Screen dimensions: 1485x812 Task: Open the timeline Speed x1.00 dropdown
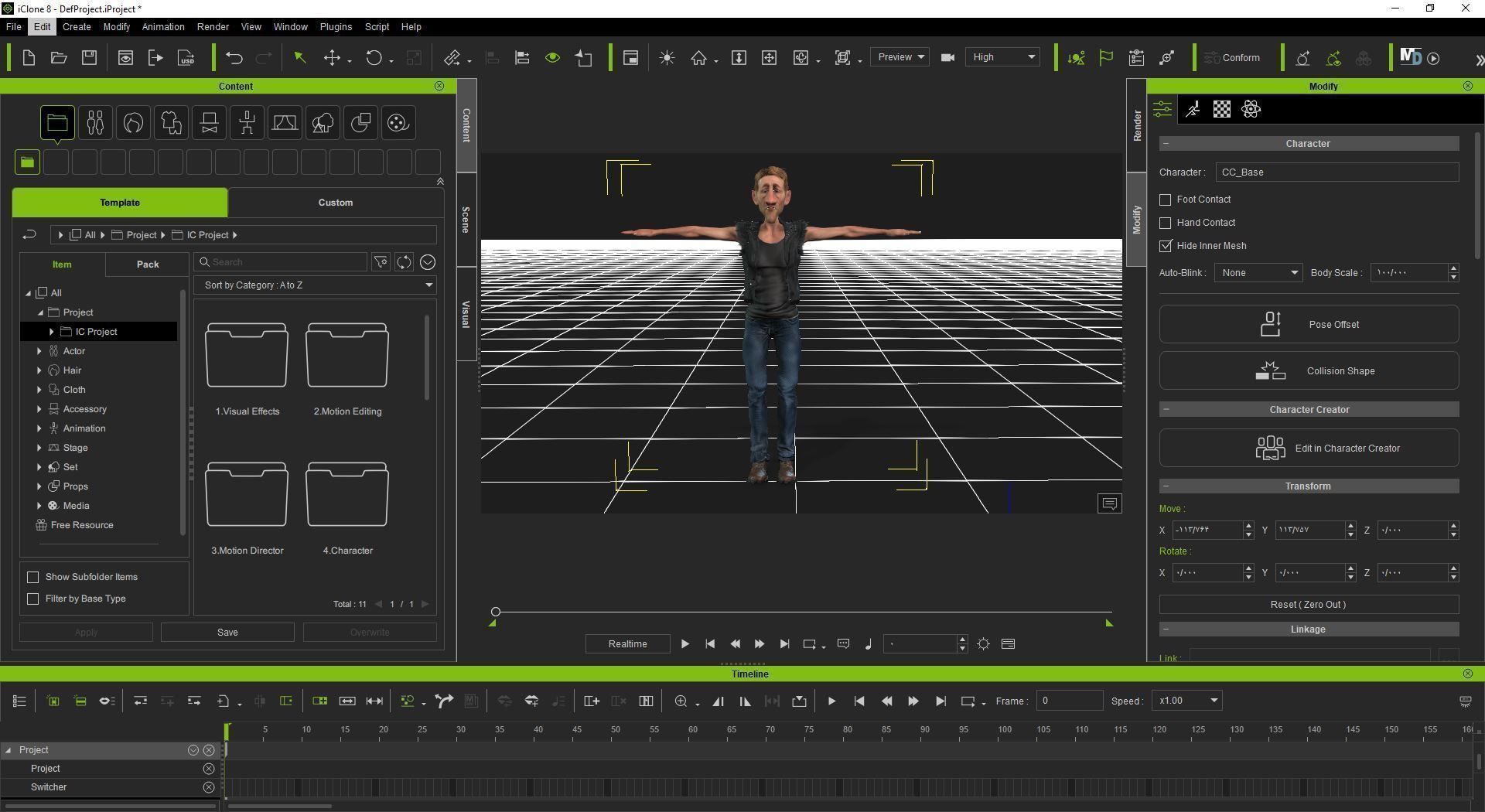[1186, 701]
